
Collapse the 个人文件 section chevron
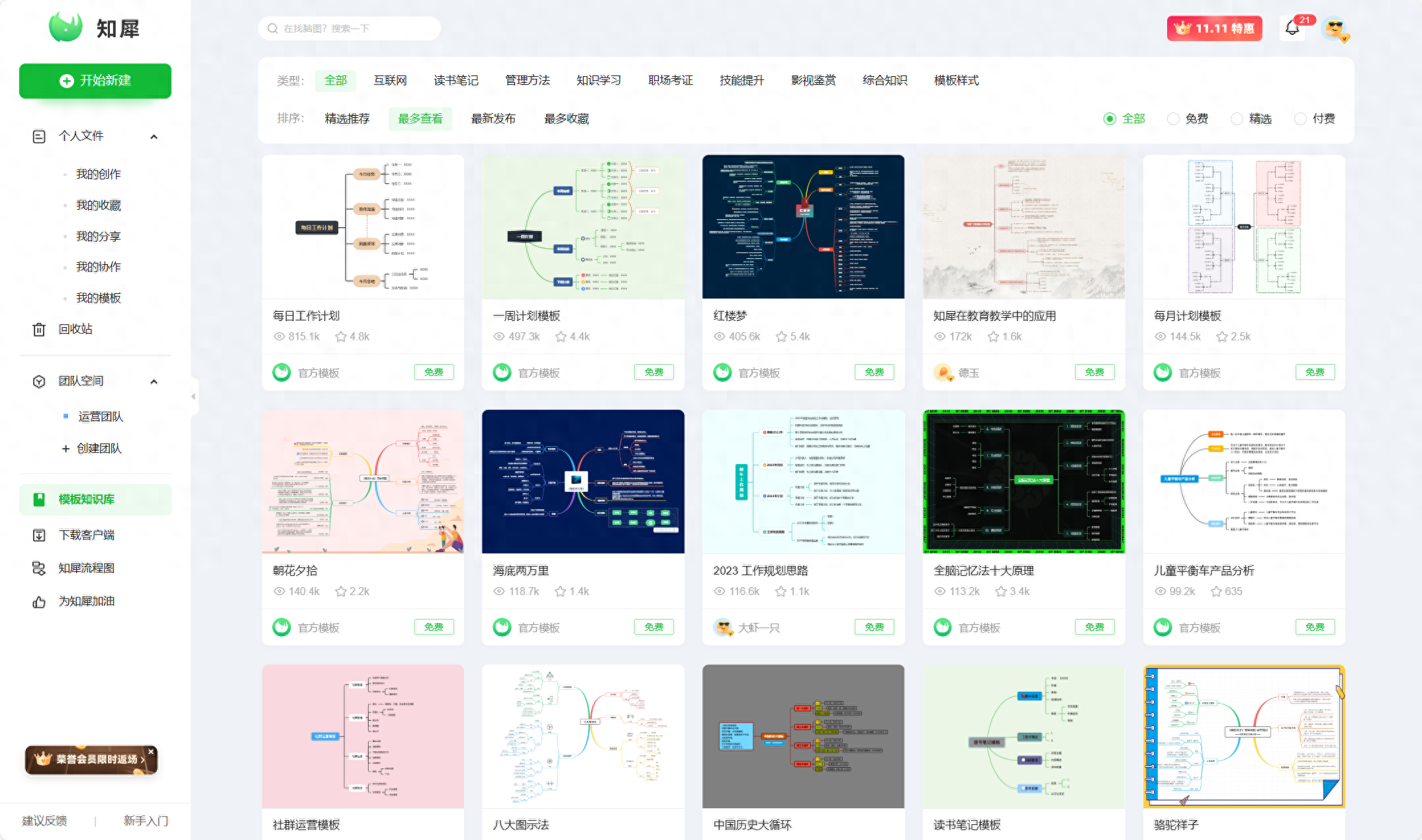point(154,137)
